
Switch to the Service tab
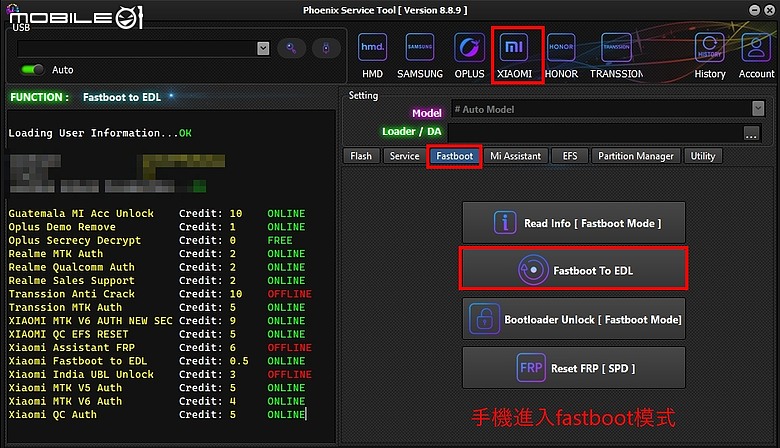pyautogui.click(x=404, y=156)
